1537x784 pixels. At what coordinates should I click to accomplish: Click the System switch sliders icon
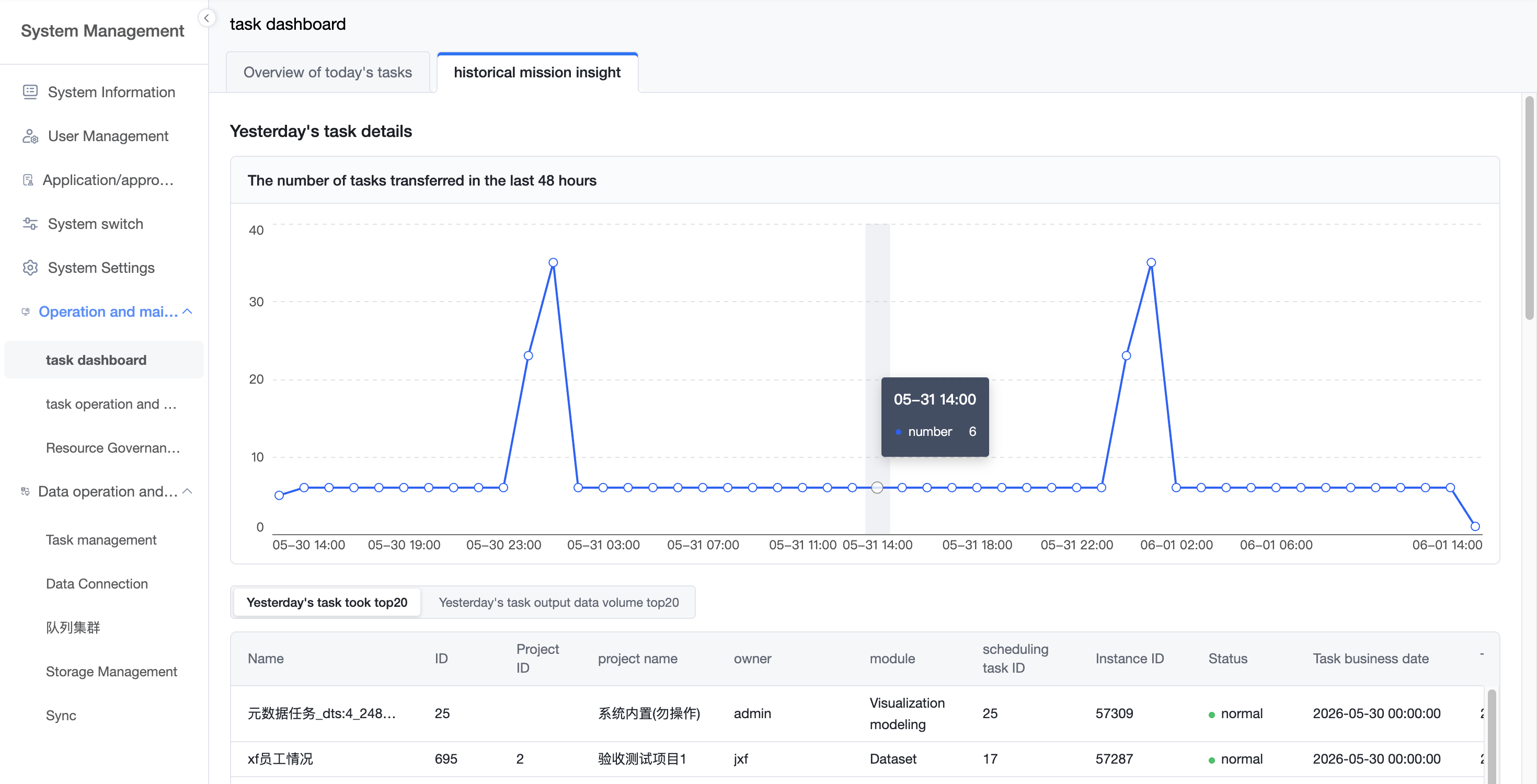click(30, 224)
